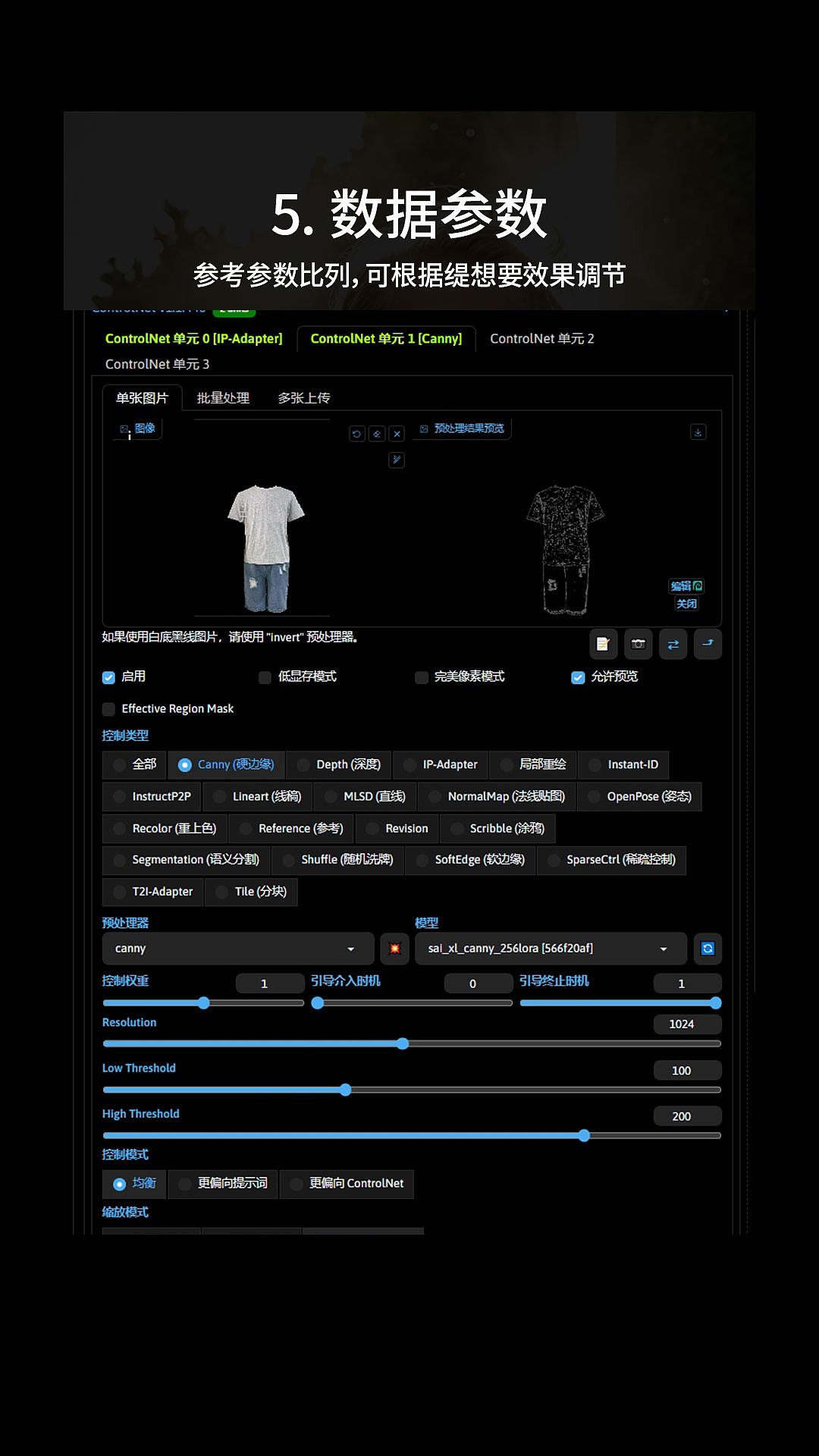Enable the Effective Region Mask checkbox
The image size is (819, 1456).
(x=108, y=709)
